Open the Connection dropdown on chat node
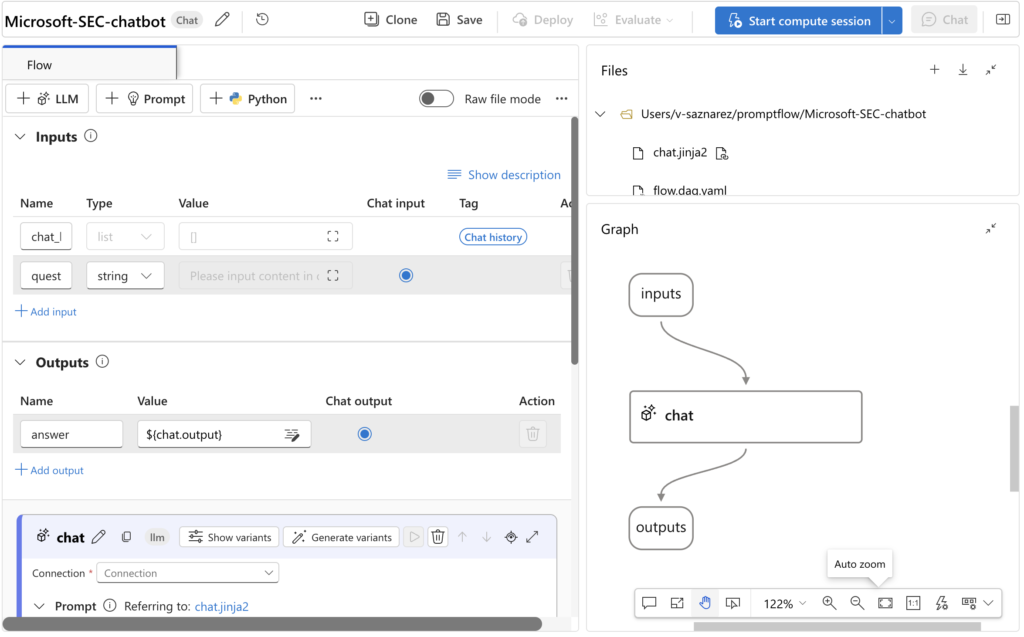This screenshot has height=637, width=1024. pyautogui.click(x=187, y=572)
